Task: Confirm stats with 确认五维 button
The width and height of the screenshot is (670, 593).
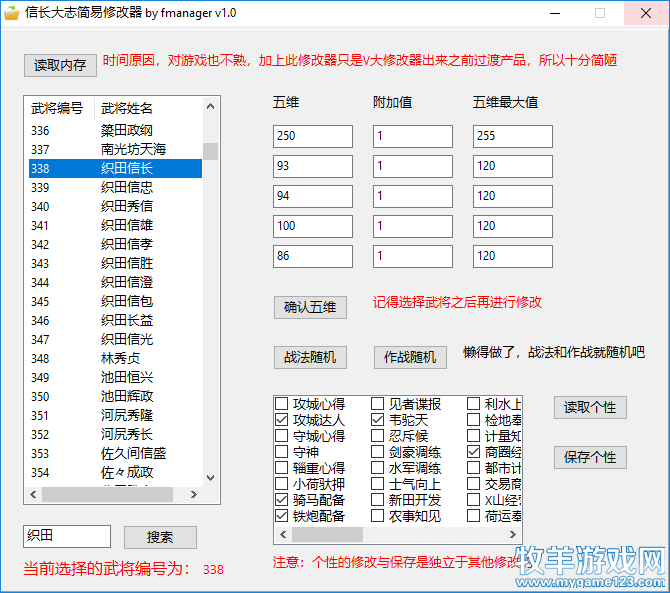Action: [310, 307]
